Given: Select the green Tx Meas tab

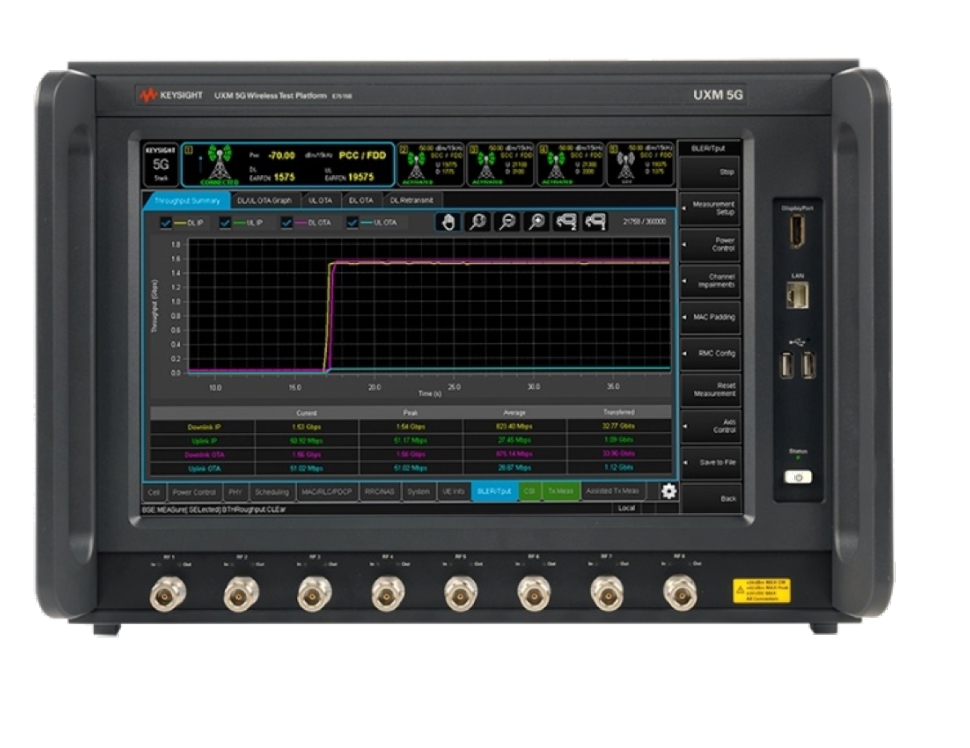Looking at the screenshot, I should [x=560, y=491].
